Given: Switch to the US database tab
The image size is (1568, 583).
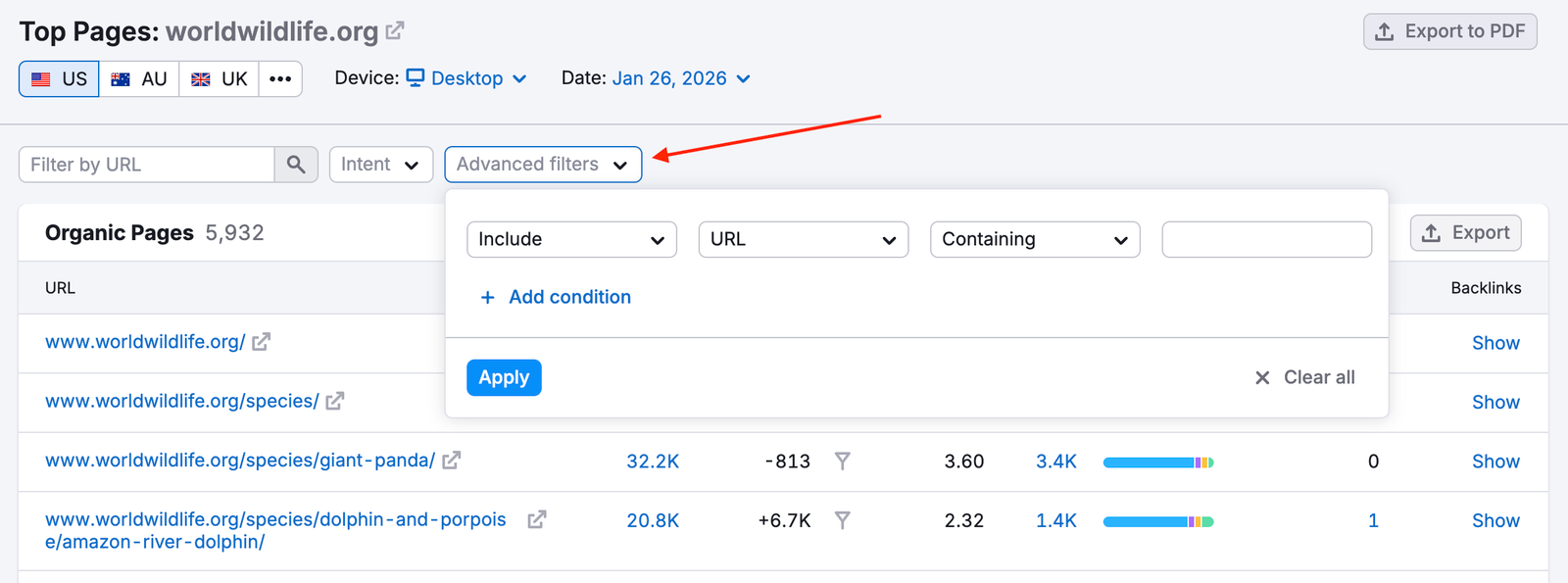Looking at the screenshot, I should point(59,79).
